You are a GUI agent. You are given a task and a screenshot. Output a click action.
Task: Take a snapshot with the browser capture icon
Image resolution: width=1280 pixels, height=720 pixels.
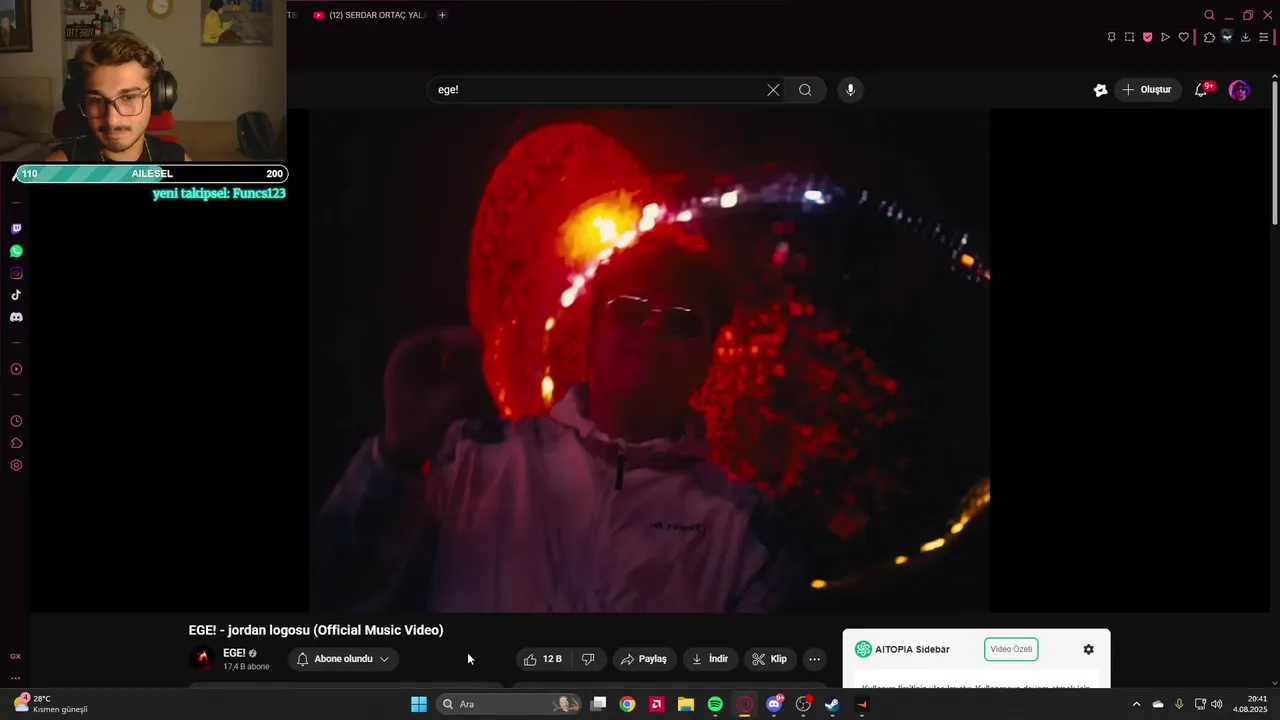pos(1129,37)
